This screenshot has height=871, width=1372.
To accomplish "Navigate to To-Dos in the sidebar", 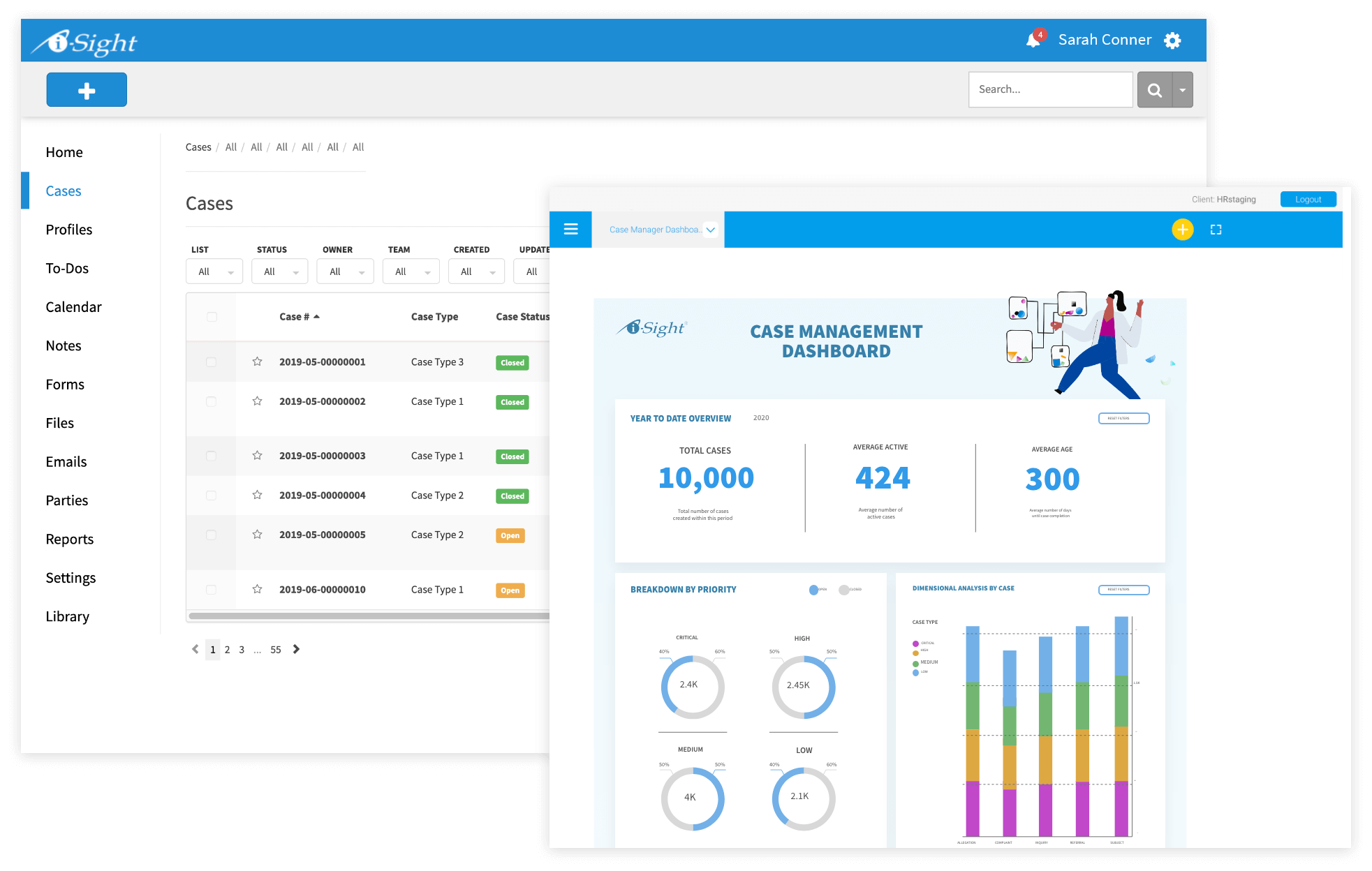I will pyautogui.click(x=67, y=268).
